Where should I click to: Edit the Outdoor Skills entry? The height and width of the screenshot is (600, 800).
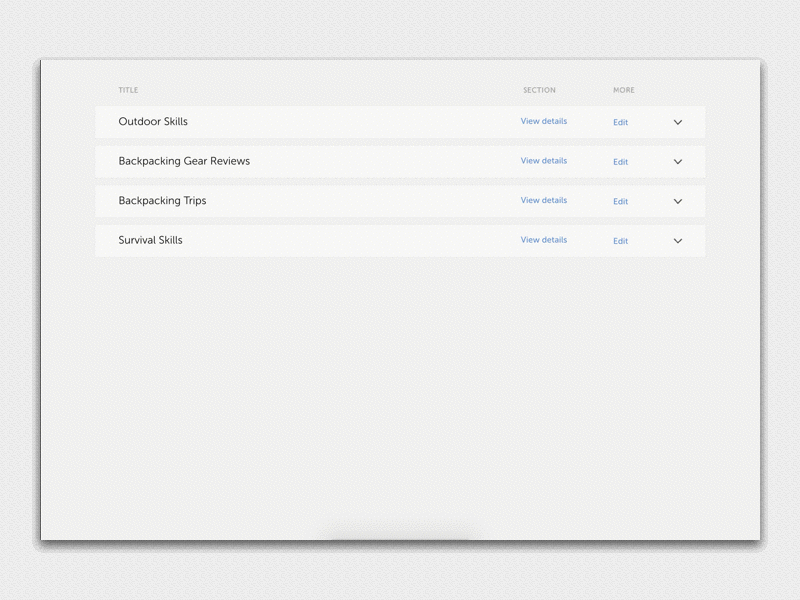click(620, 122)
